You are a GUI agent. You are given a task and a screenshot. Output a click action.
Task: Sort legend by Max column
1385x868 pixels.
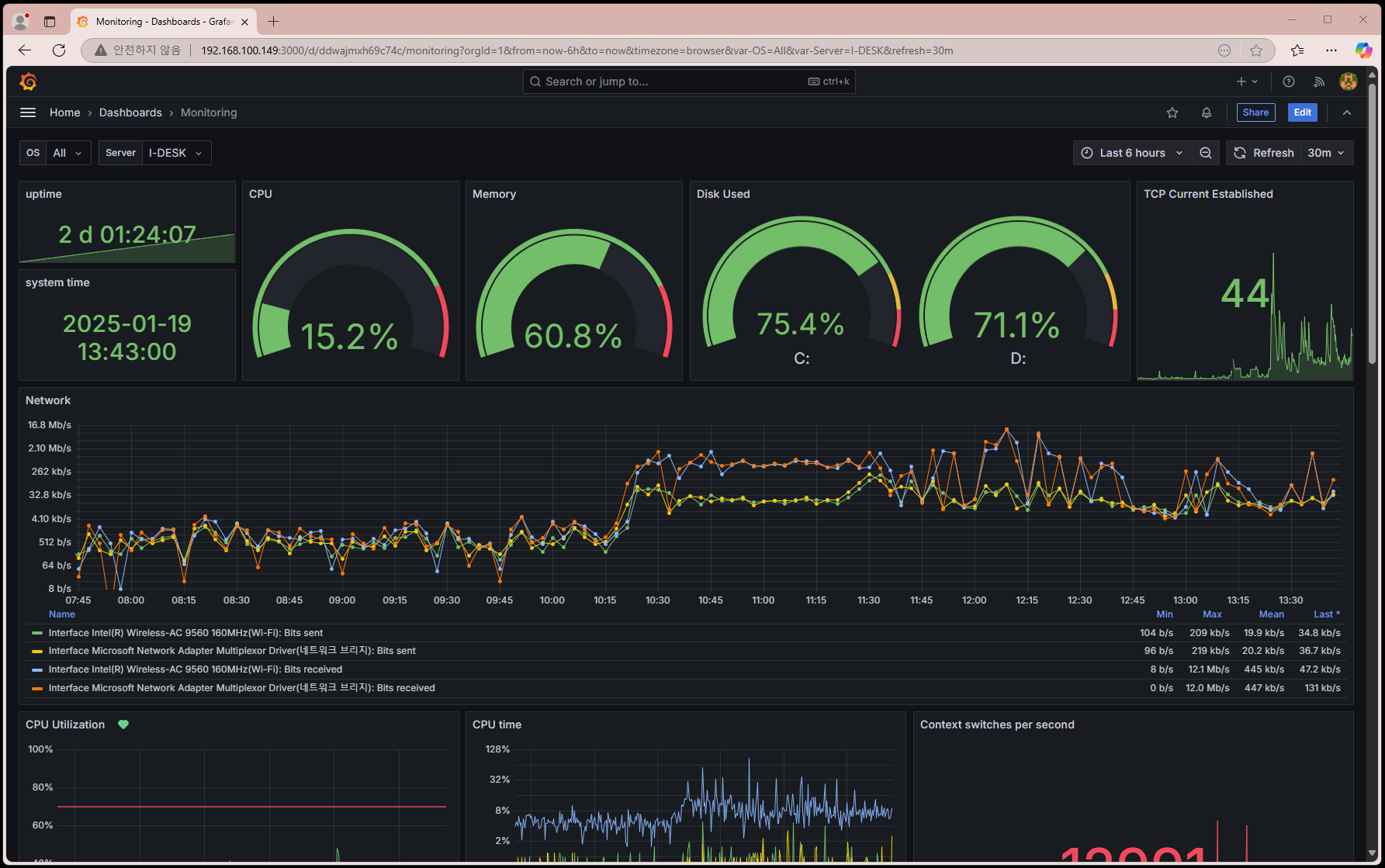(x=1212, y=614)
